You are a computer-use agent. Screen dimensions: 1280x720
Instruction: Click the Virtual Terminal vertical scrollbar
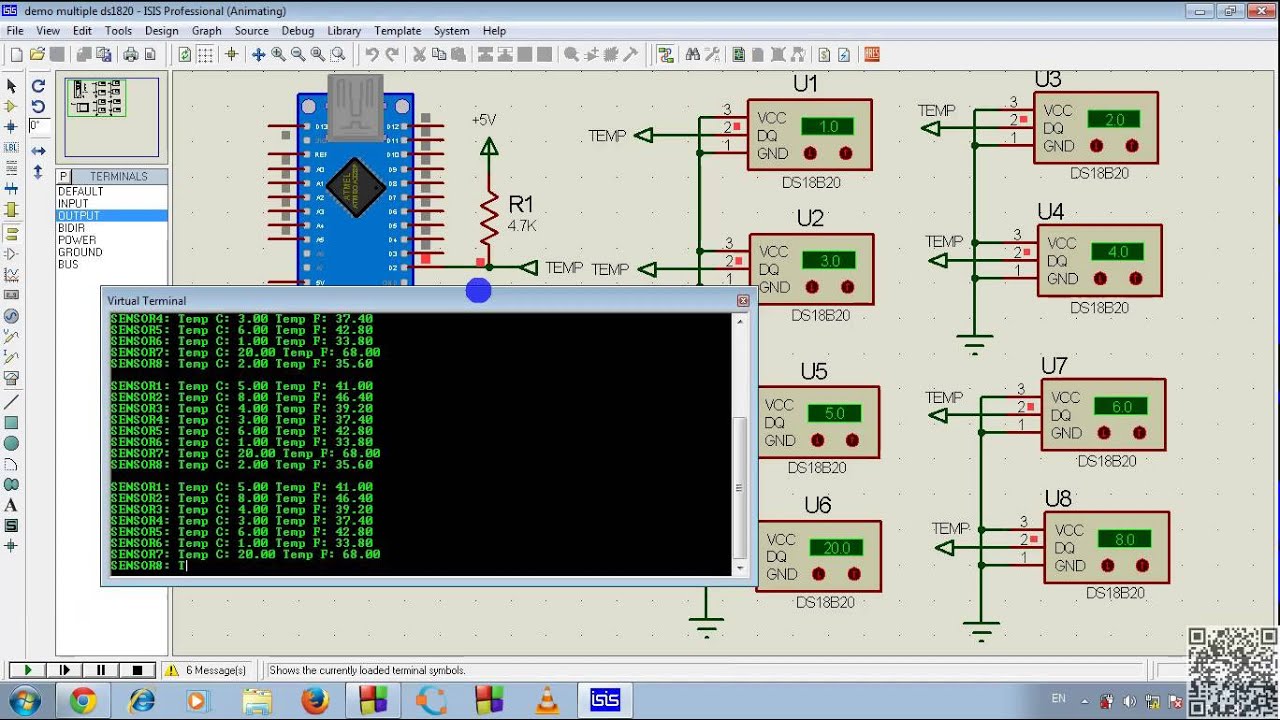(x=740, y=444)
